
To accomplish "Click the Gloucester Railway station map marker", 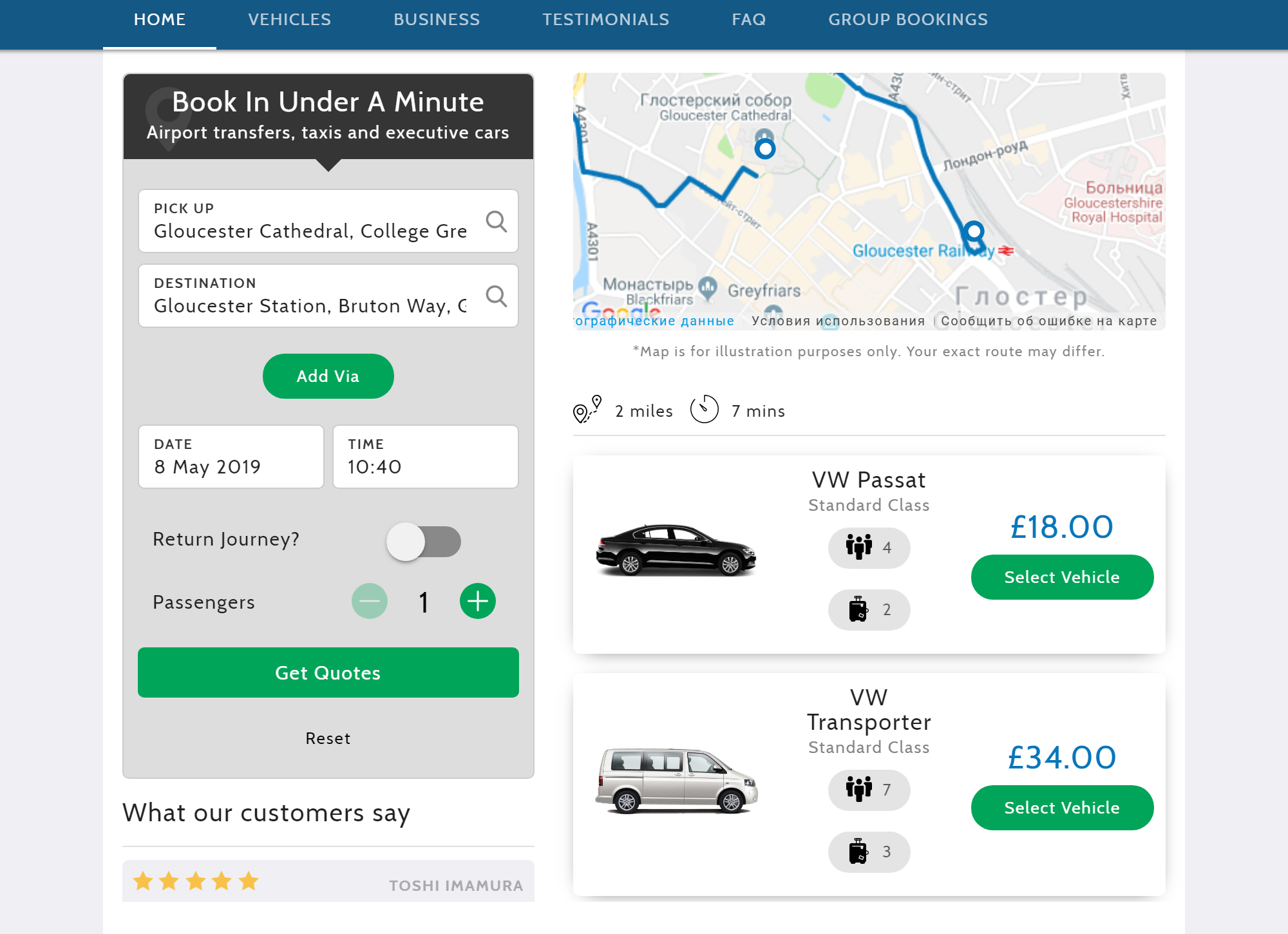I will point(974,231).
